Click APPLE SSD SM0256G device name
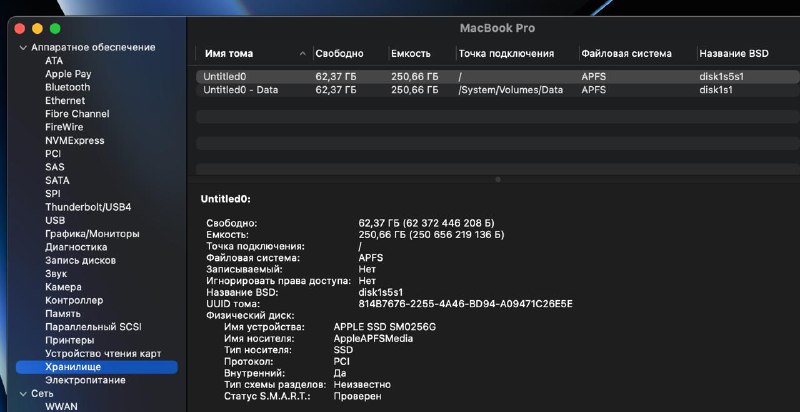The height and width of the screenshot is (412, 800). click(x=385, y=327)
